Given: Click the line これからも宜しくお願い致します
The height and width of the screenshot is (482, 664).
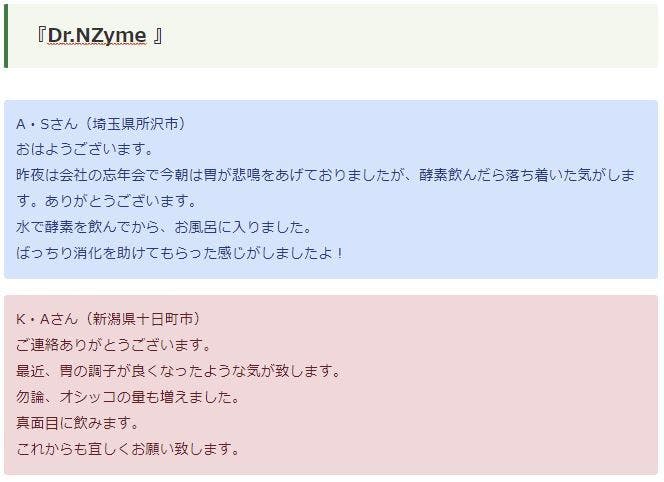Looking at the screenshot, I should [127, 448].
